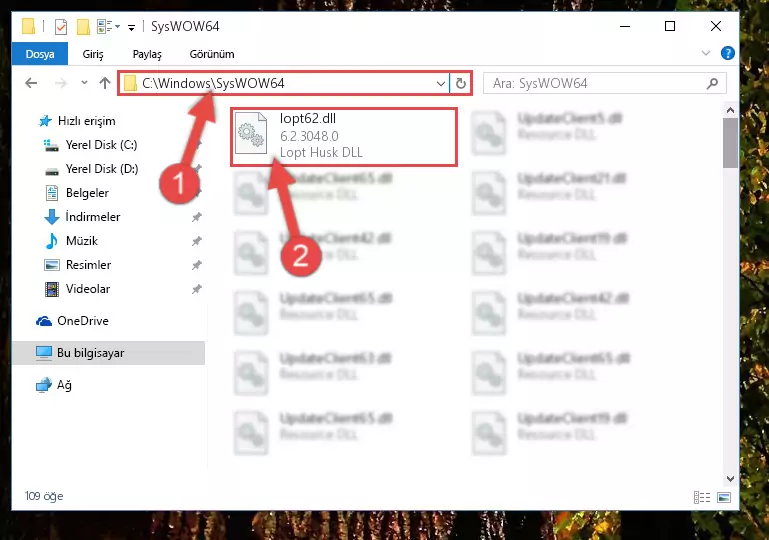Select Ağ network in navigation pane
Viewport: 769px width, 540px height.
(x=54, y=385)
